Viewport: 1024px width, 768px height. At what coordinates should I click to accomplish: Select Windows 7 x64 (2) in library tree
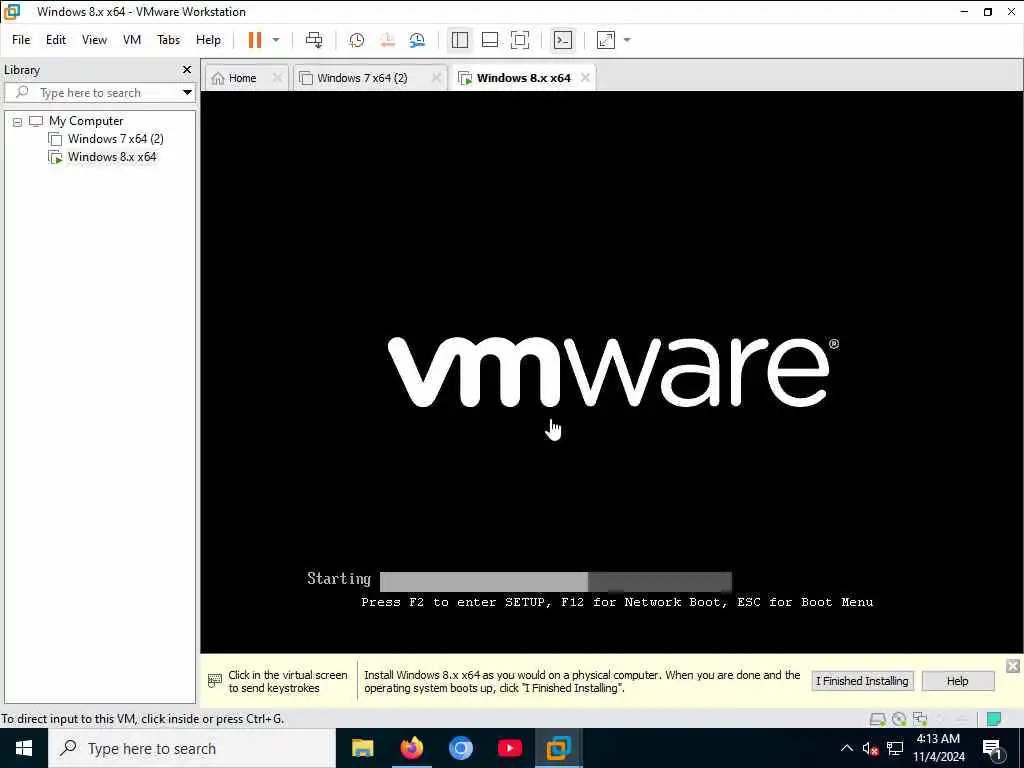click(115, 138)
